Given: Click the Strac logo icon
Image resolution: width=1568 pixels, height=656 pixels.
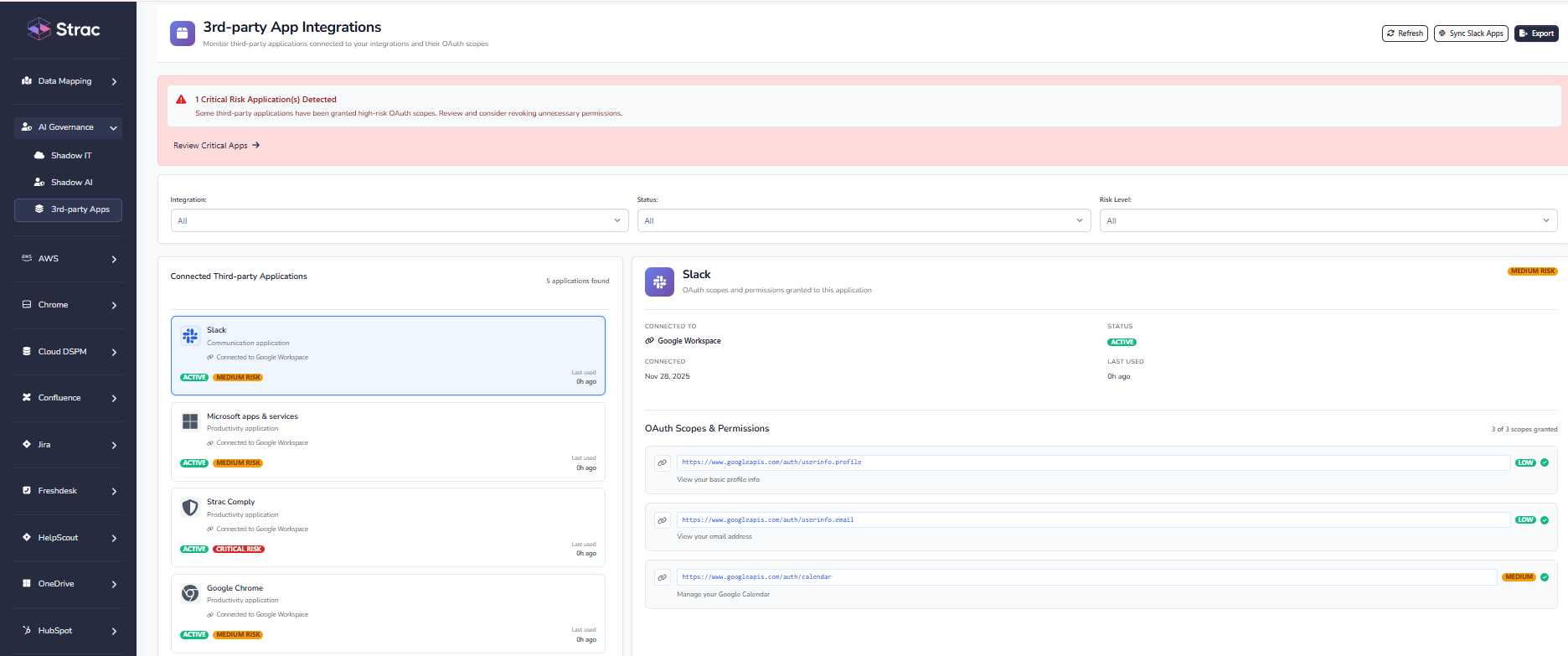Looking at the screenshot, I should [x=39, y=29].
